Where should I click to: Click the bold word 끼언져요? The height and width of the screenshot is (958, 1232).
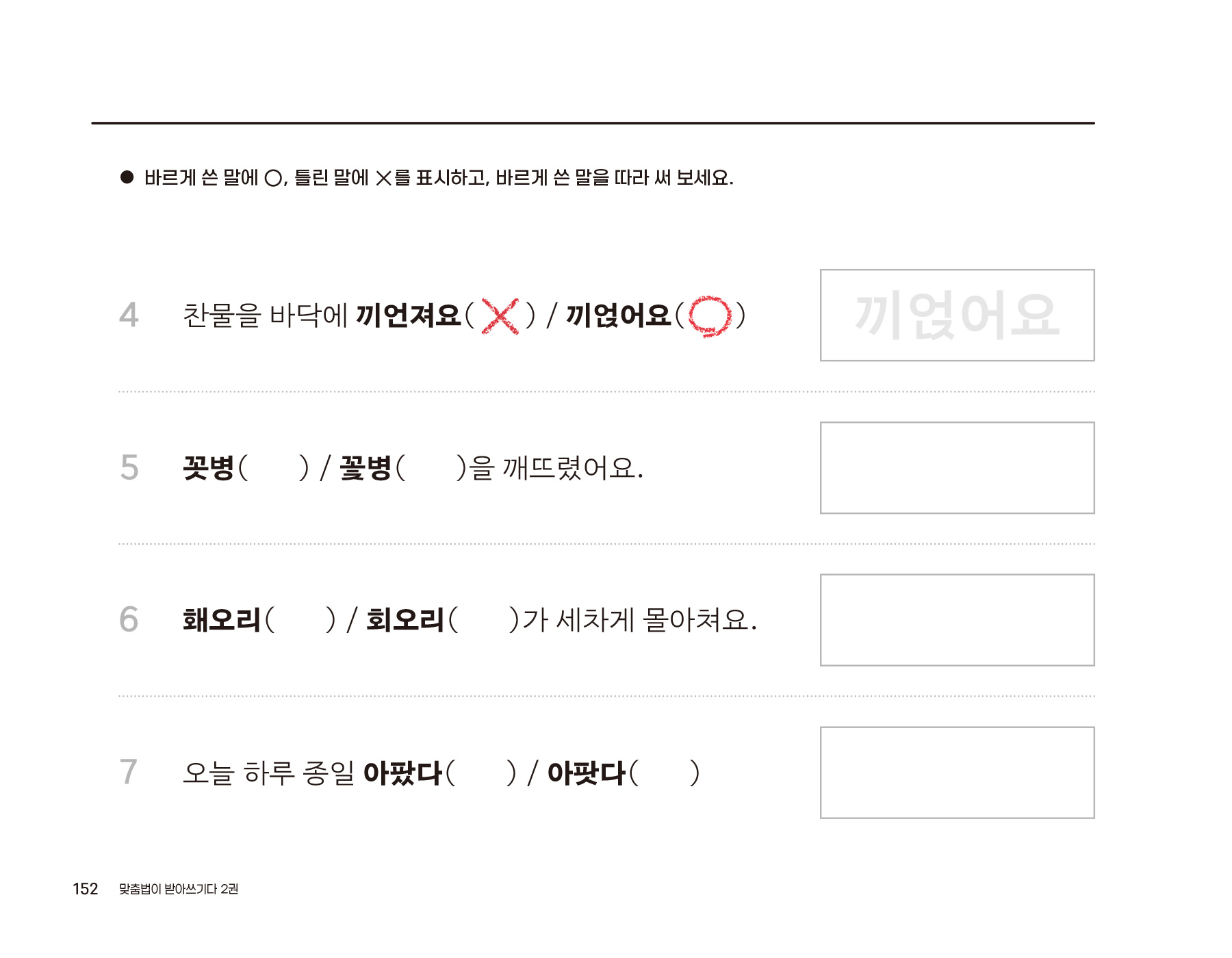[409, 315]
